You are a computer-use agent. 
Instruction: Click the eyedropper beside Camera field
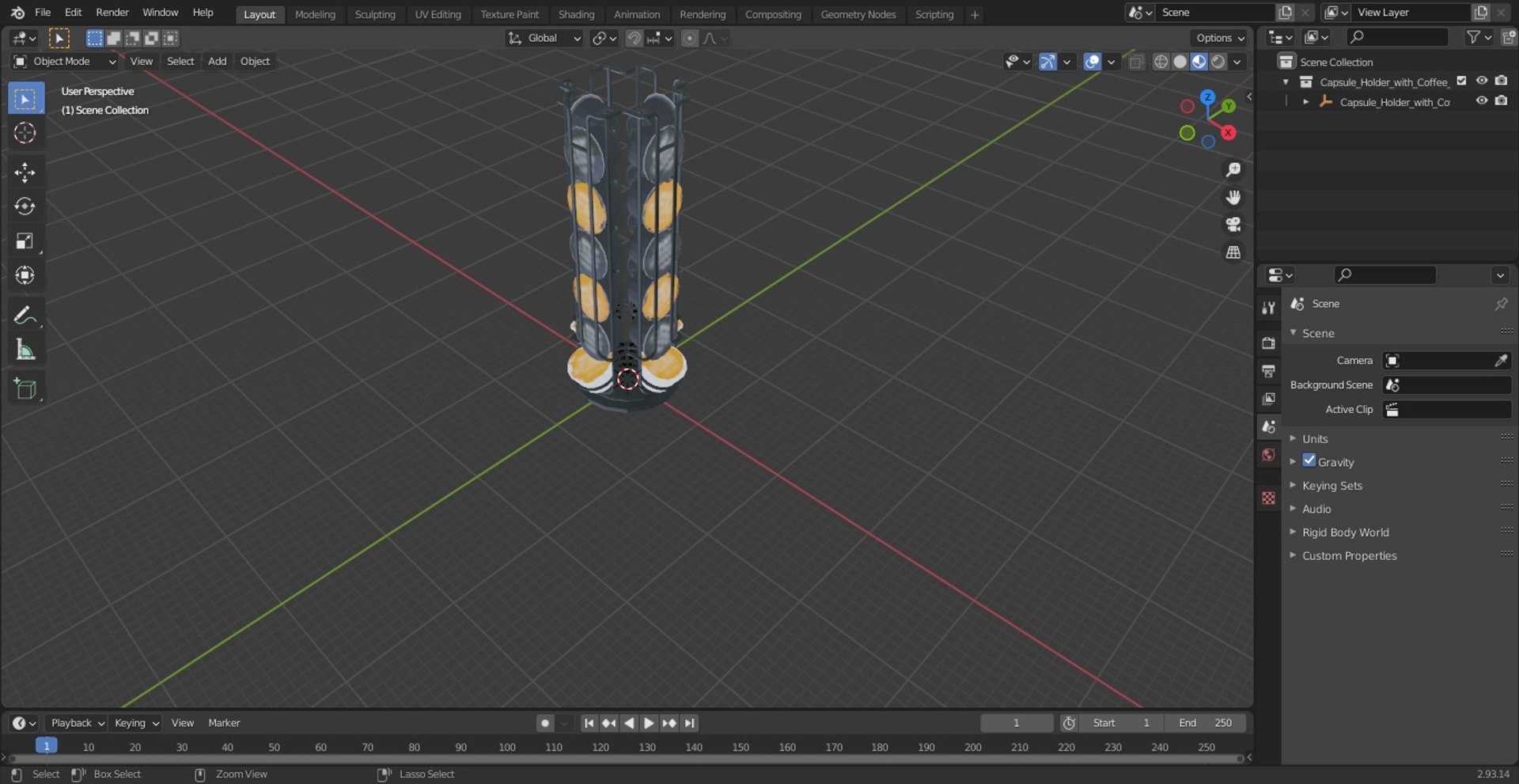(1500, 361)
